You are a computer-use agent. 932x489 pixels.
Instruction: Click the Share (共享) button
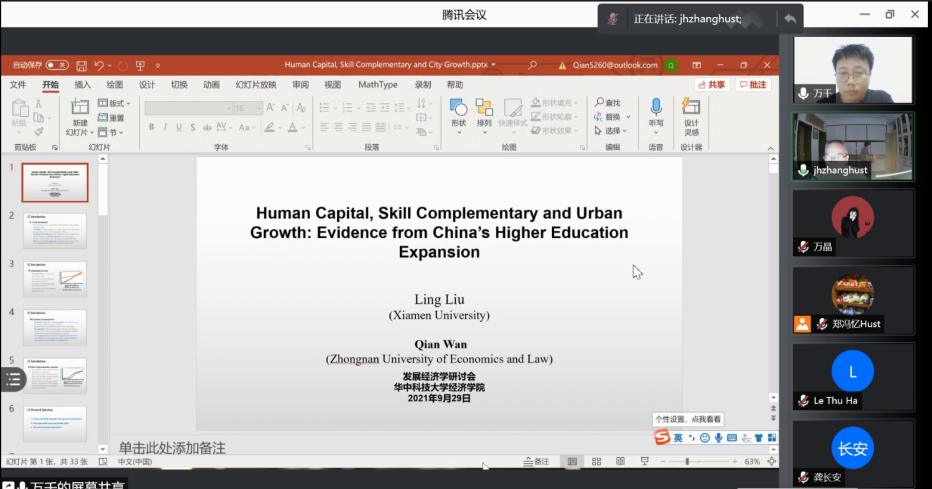tap(711, 85)
